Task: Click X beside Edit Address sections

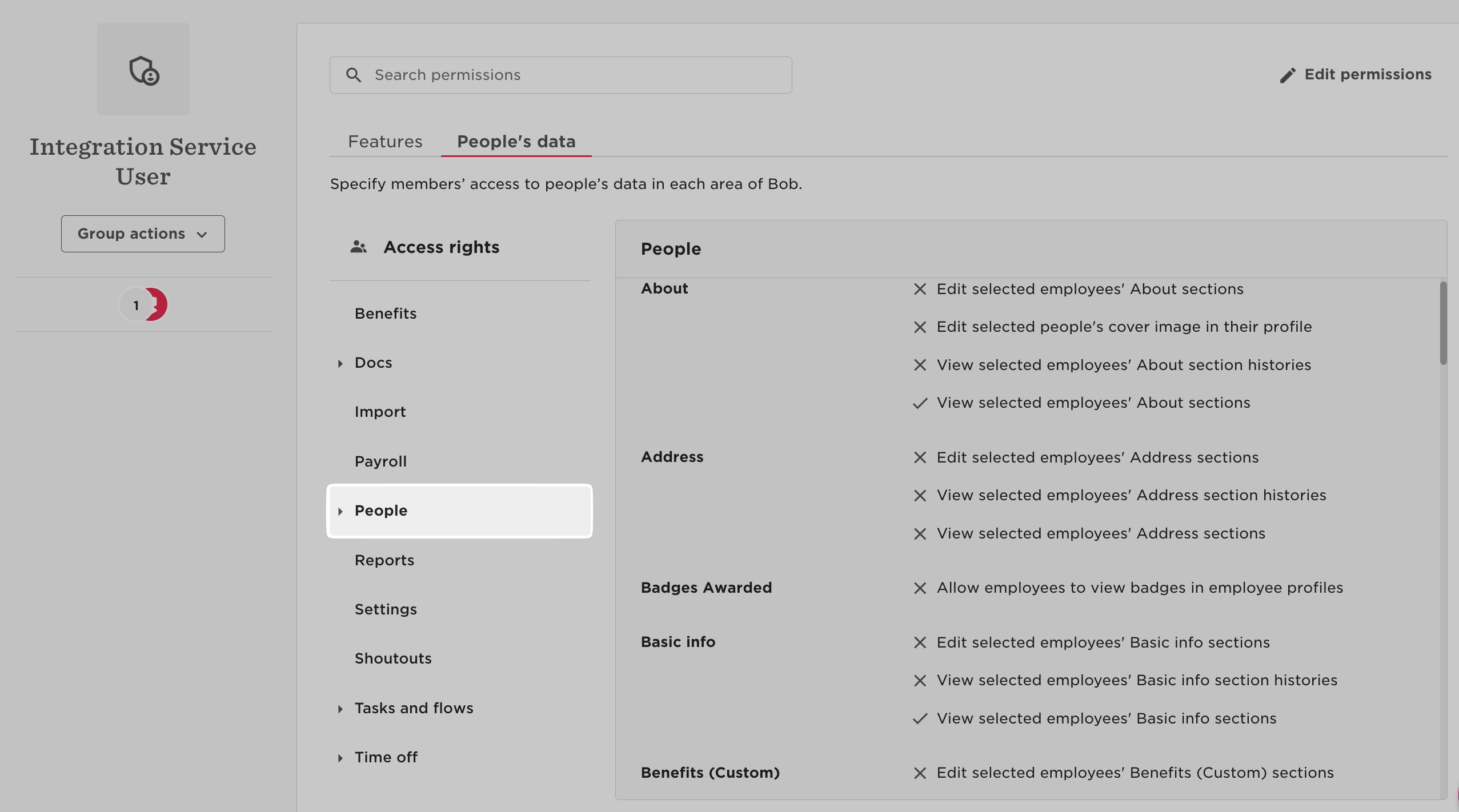Action: point(920,457)
